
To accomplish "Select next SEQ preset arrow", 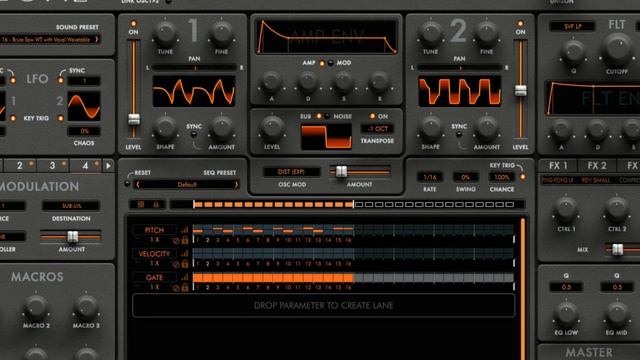I will 236,184.
